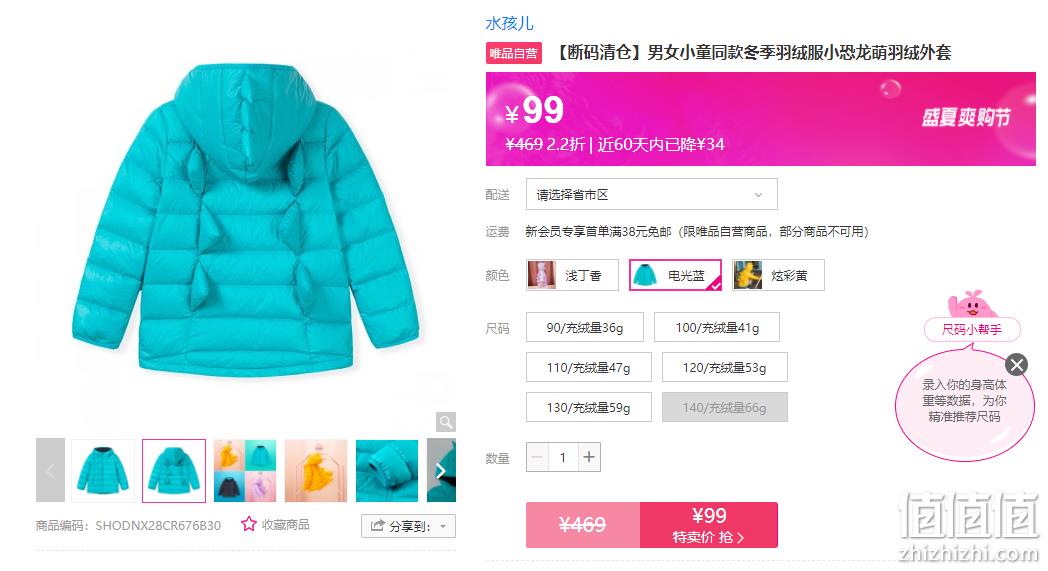Open the 水孩儿 brand link
This screenshot has width=1048, height=571.
point(509,23)
